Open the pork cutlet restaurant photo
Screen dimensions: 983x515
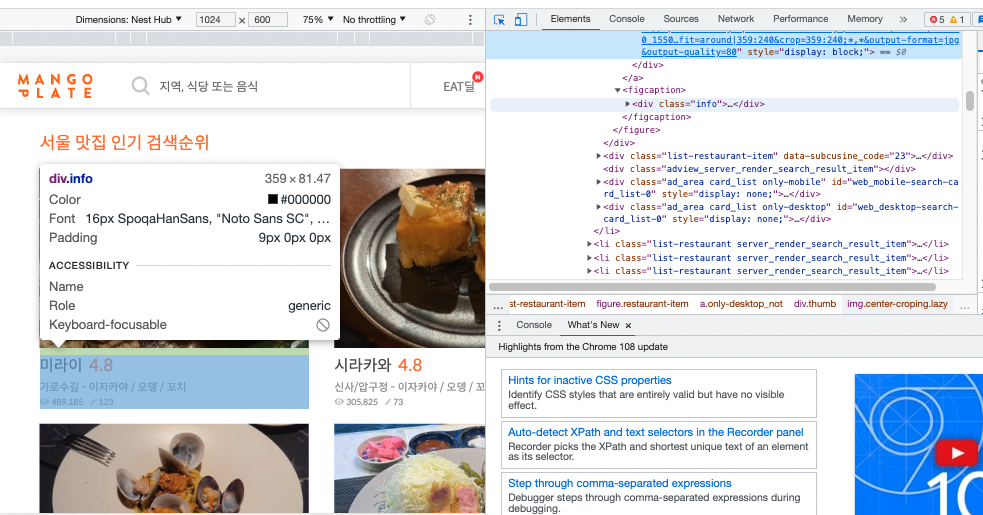(409, 469)
